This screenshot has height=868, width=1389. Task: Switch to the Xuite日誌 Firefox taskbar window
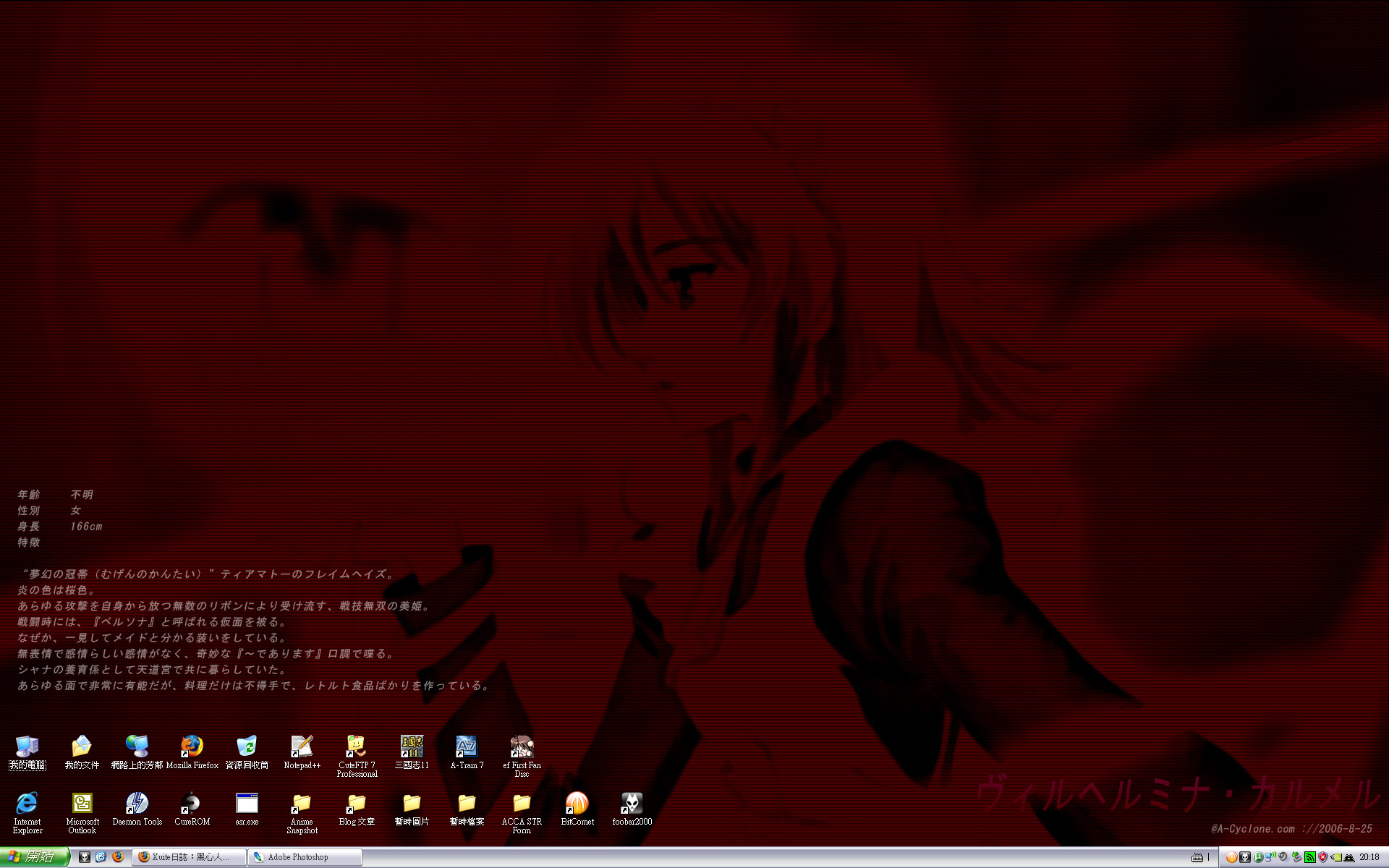coord(189,857)
